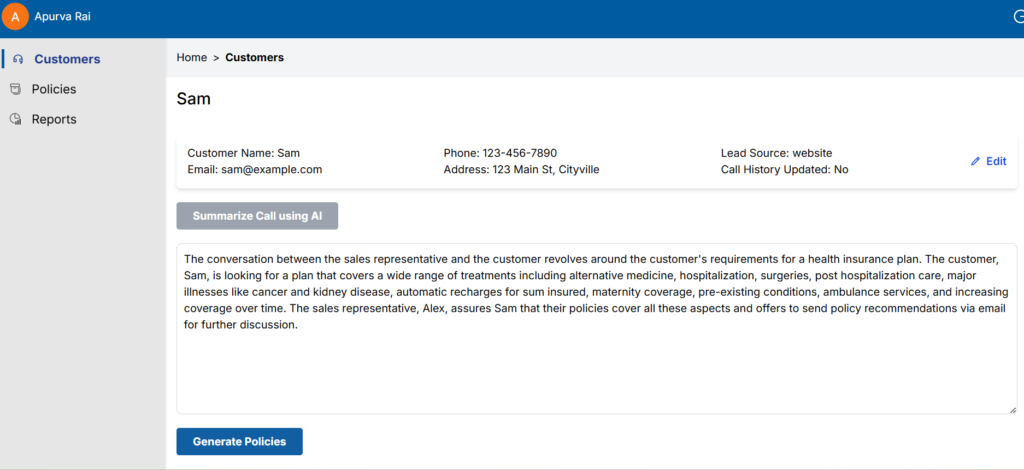This screenshot has width=1024, height=470.
Task: Open the Customers section in sidebar
Action: (x=67, y=59)
